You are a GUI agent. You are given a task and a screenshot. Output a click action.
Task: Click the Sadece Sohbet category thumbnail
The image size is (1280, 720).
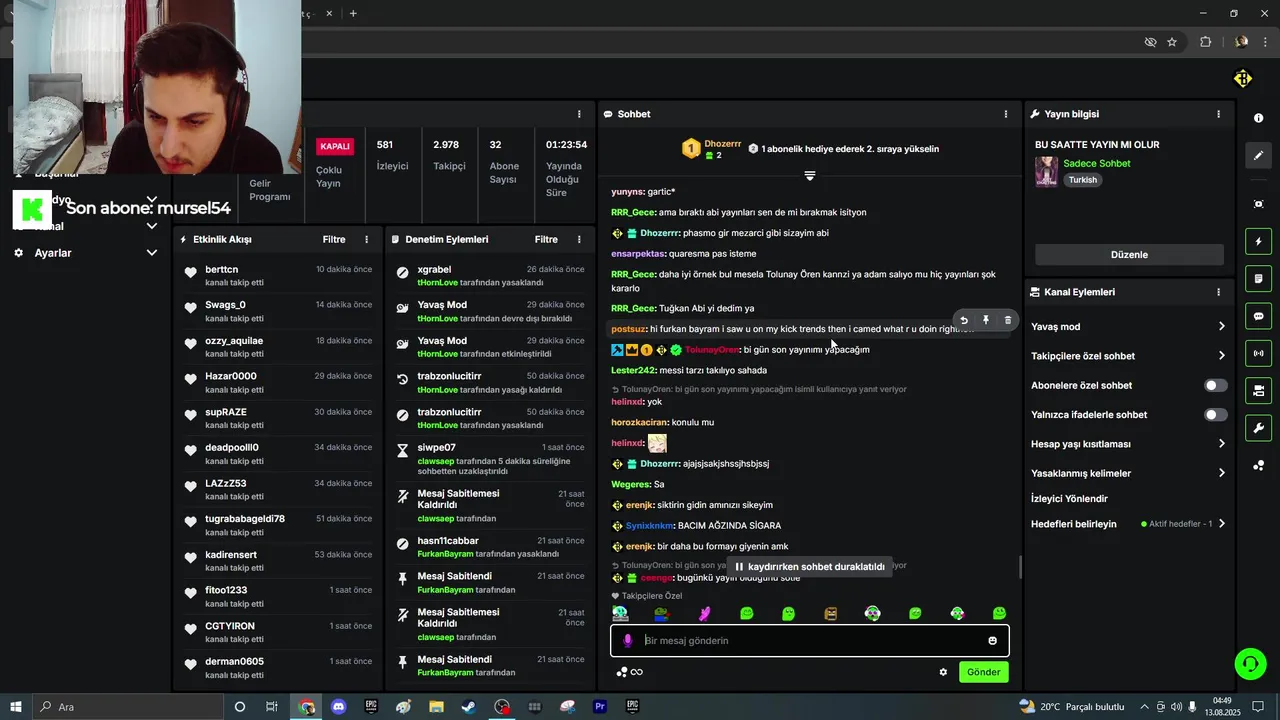point(1046,171)
